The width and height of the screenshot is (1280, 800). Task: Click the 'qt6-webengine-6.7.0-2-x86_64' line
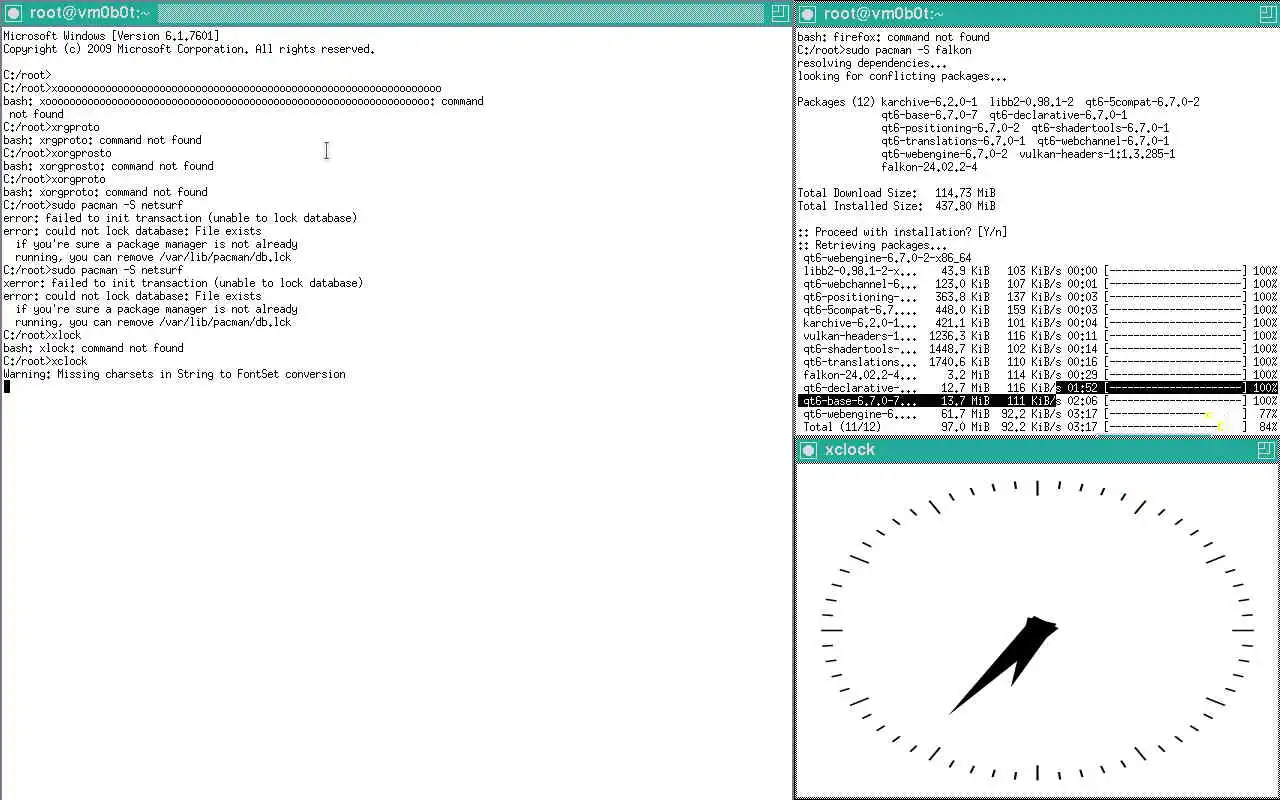pos(887,258)
